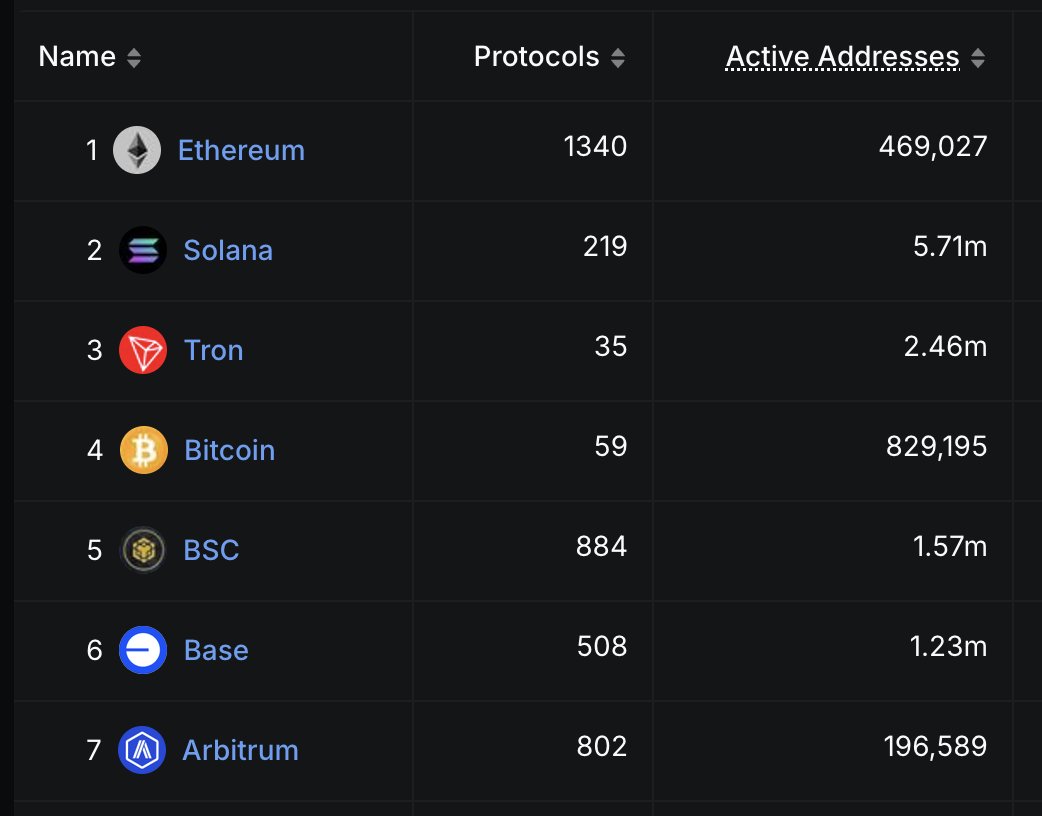
Task: Click rank number 3 beside Tron
Action: click(x=94, y=350)
